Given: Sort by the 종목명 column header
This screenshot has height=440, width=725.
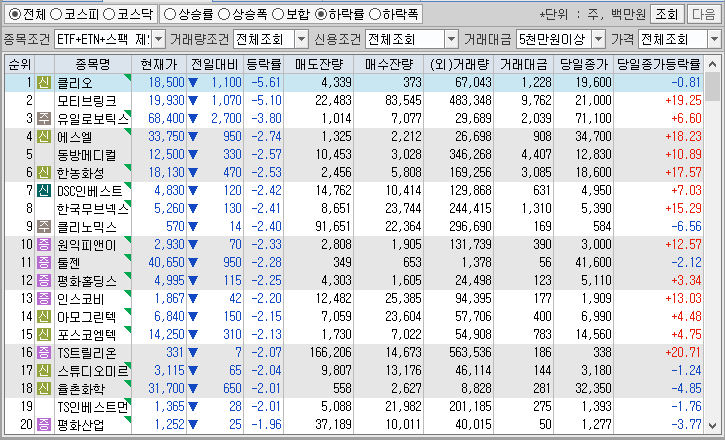Looking at the screenshot, I should pyautogui.click(x=93, y=64).
